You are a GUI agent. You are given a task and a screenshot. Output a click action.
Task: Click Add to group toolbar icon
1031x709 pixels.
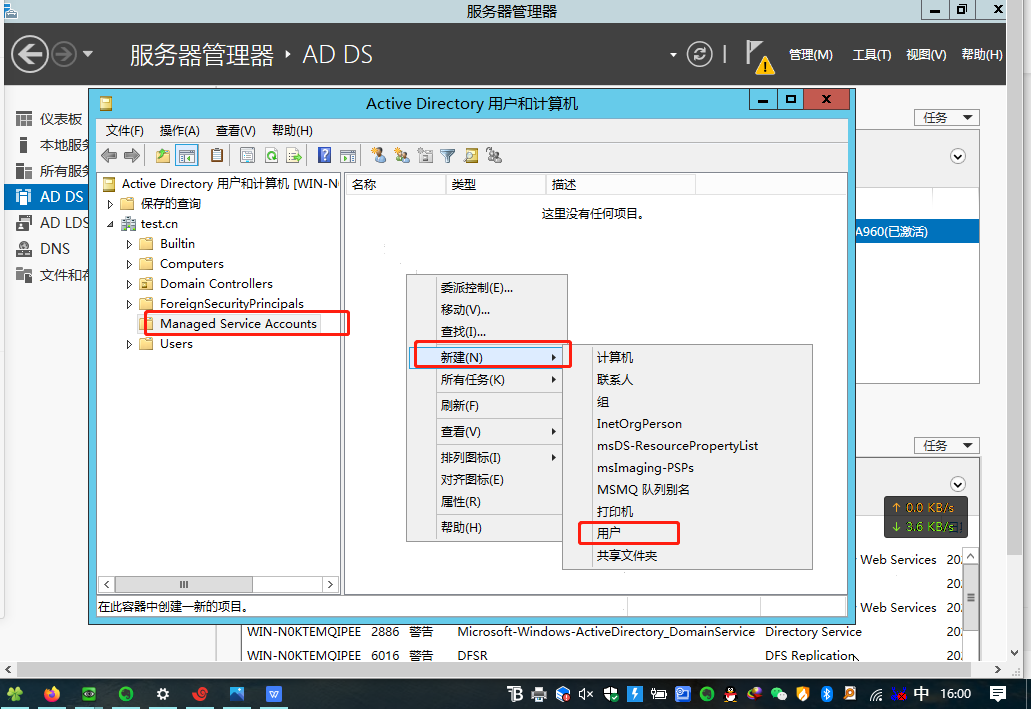(x=494, y=156)
